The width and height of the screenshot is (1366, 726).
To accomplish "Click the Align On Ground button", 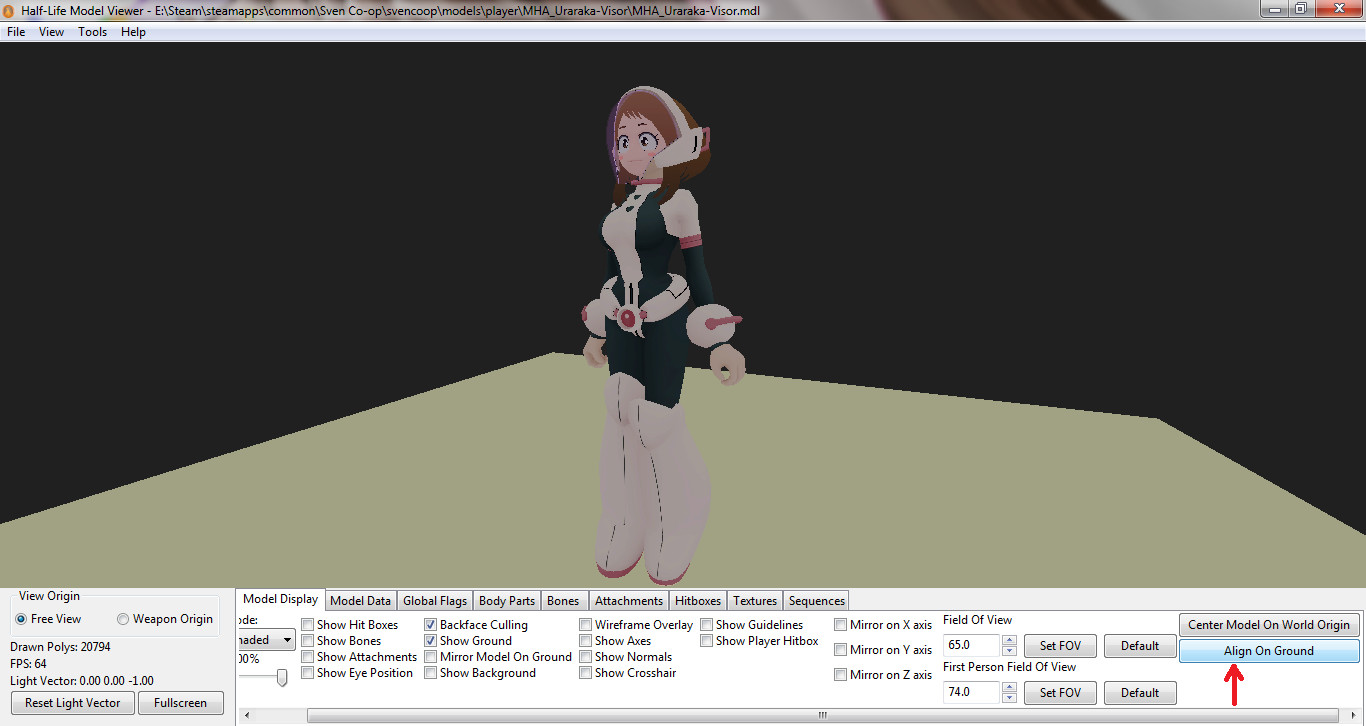I will tap(1269, 651).
